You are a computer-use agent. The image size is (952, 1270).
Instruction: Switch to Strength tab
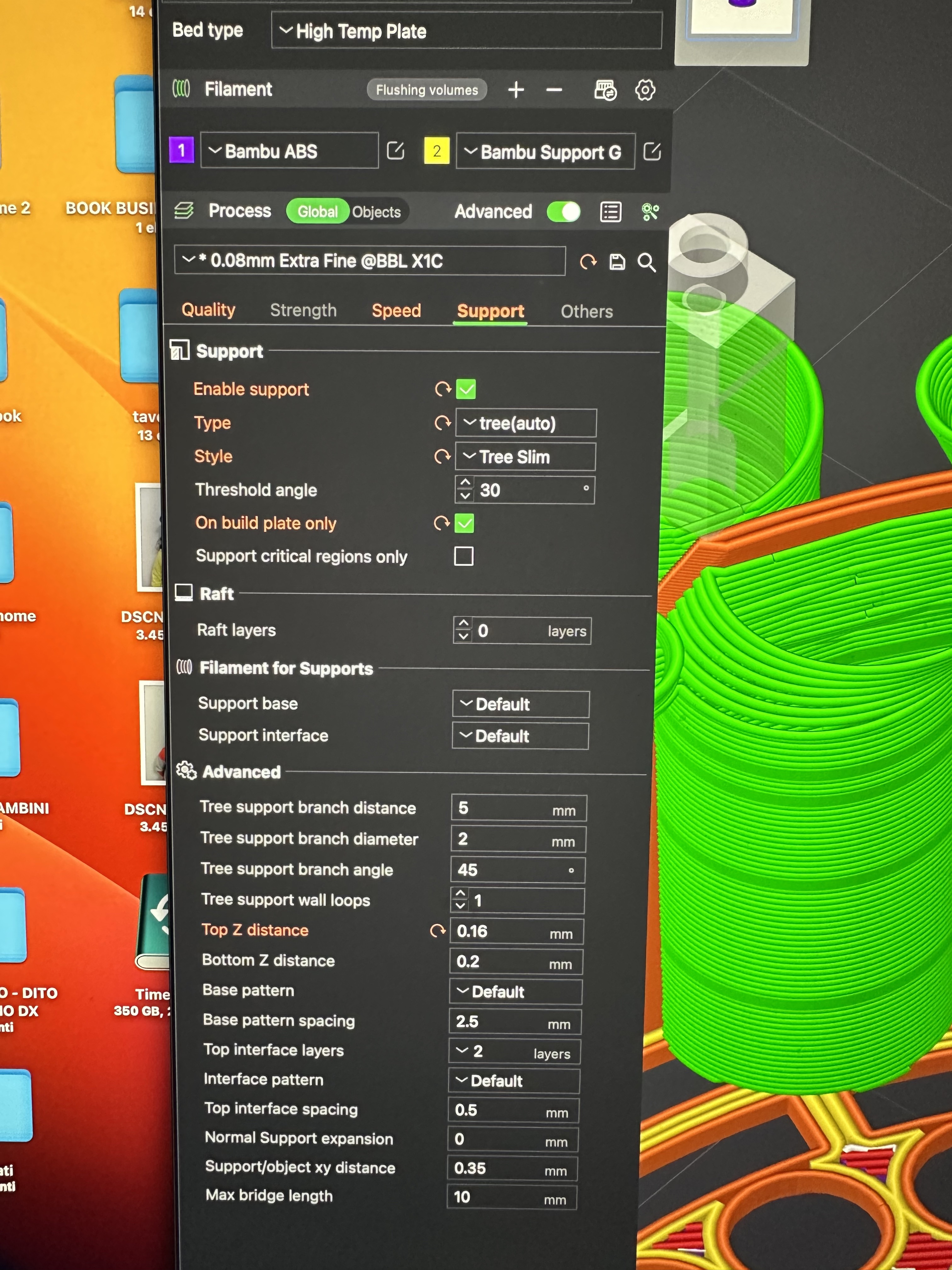click(303, 310)
